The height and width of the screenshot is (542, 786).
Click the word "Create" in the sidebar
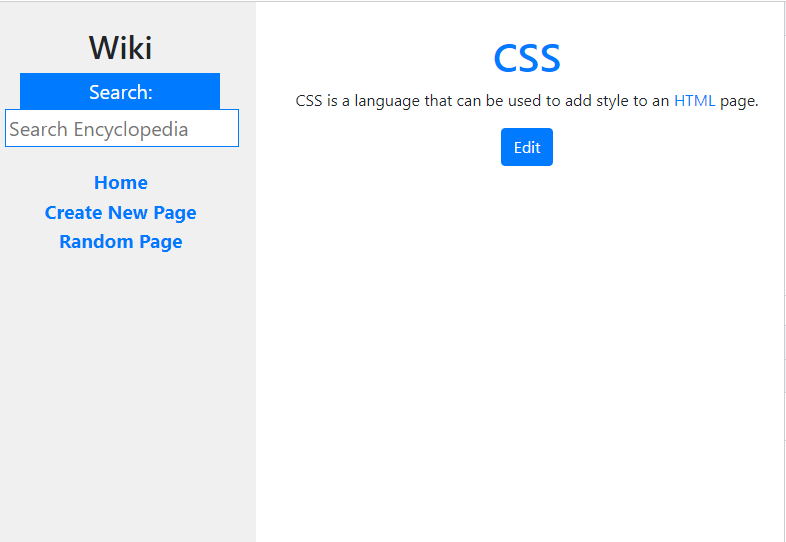(74, 213)
